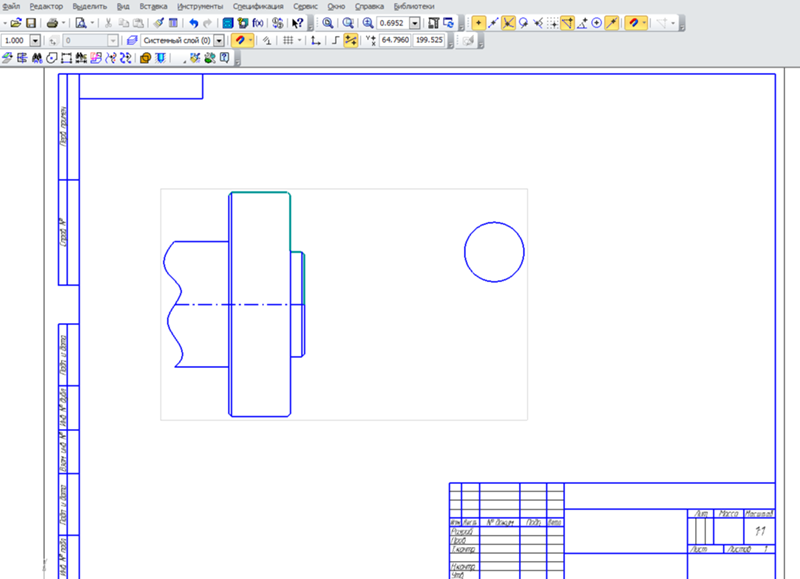The width and height of the screenshot is (800, 579).
Task: Toggle the nearest-point snap button
Action: pyautogui.click(x=478, y=22)
